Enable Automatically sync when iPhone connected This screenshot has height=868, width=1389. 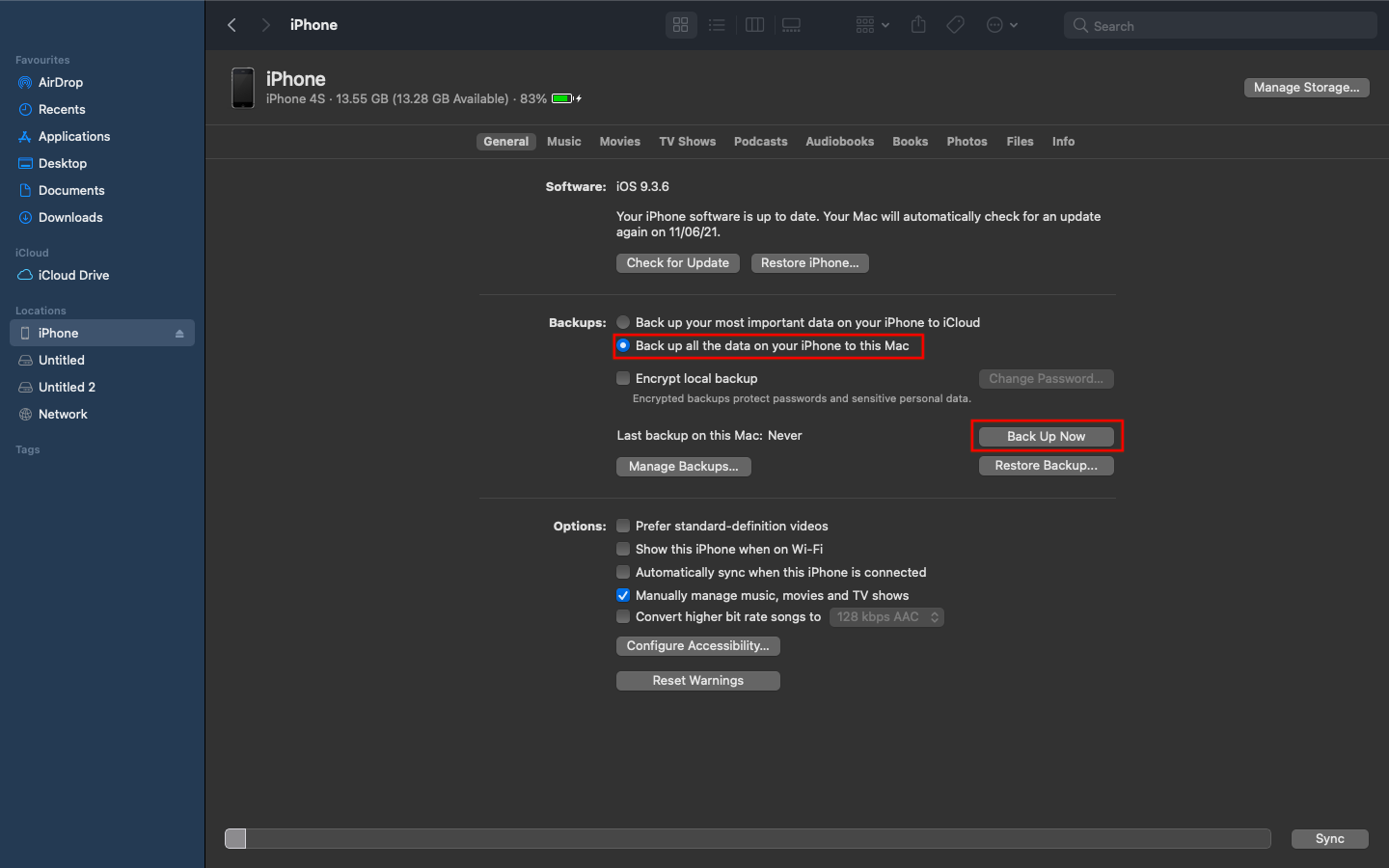[x=623, y=573]
